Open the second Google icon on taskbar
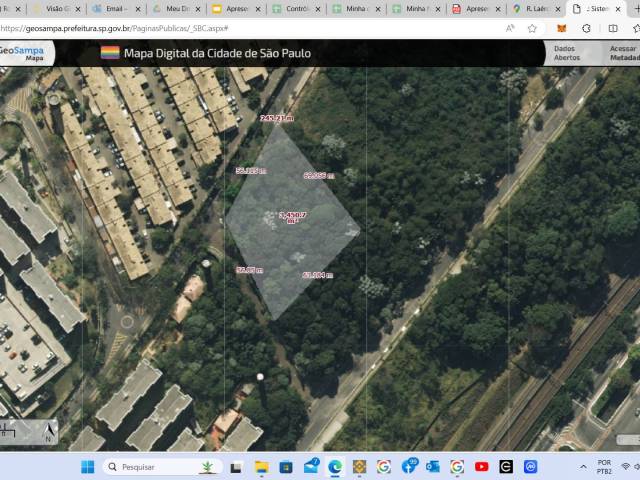Viewport: 640px width, 480px height. click(457, 467)
